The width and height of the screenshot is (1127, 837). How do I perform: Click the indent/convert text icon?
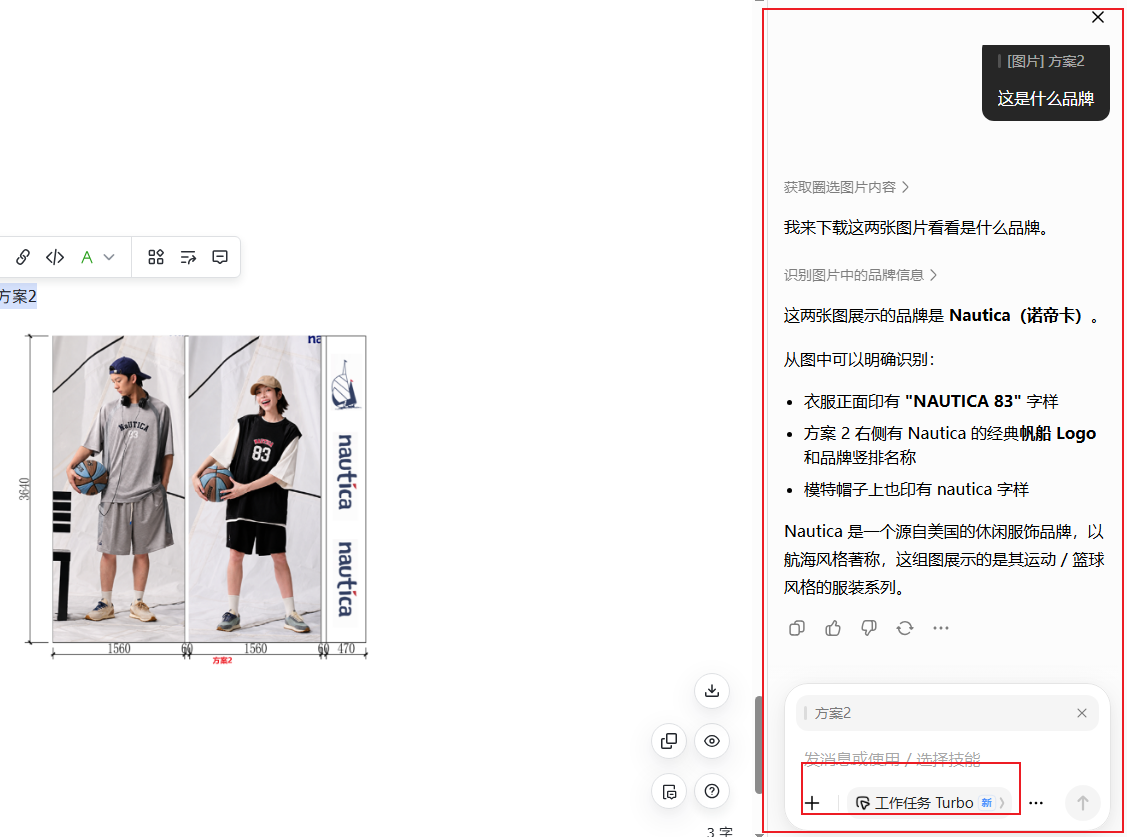[188, 256]
